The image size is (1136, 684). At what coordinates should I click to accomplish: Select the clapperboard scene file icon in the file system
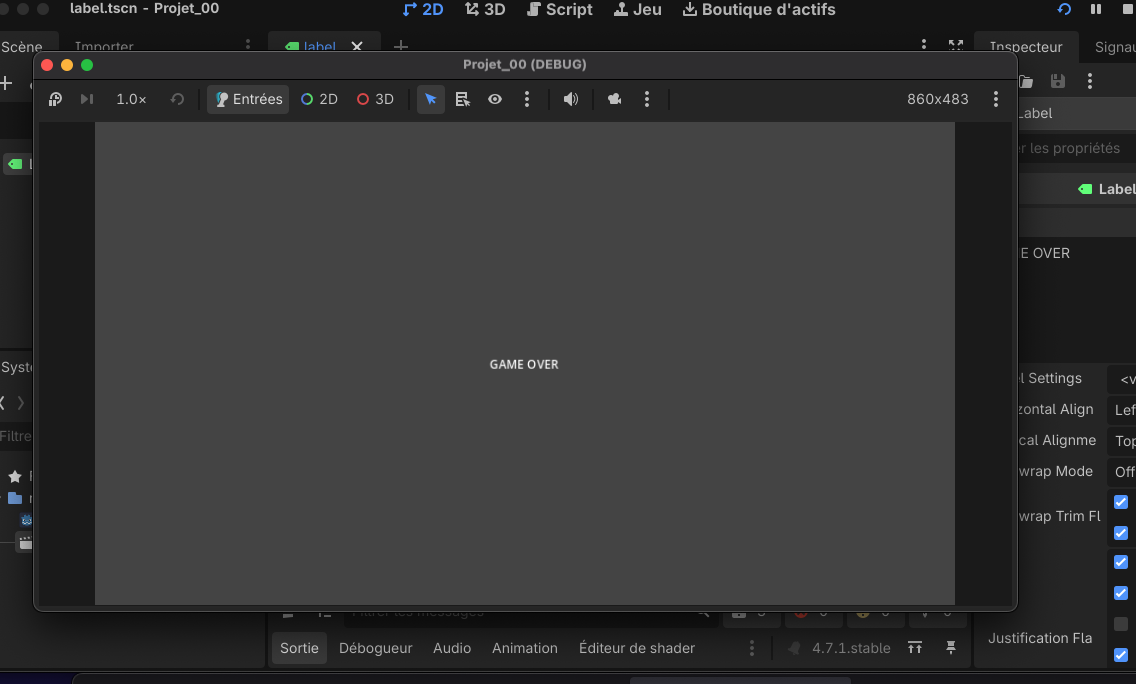tap(25, 543)
